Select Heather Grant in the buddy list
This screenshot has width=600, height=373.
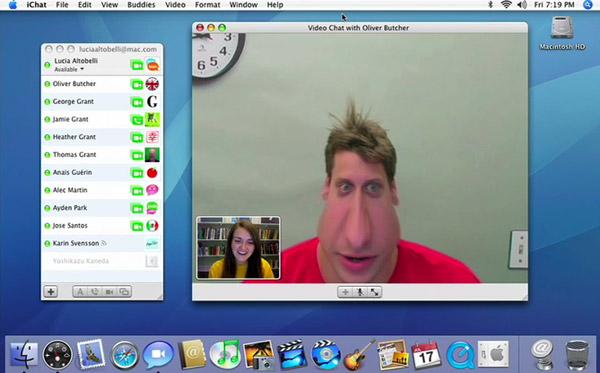click(102, 137)
